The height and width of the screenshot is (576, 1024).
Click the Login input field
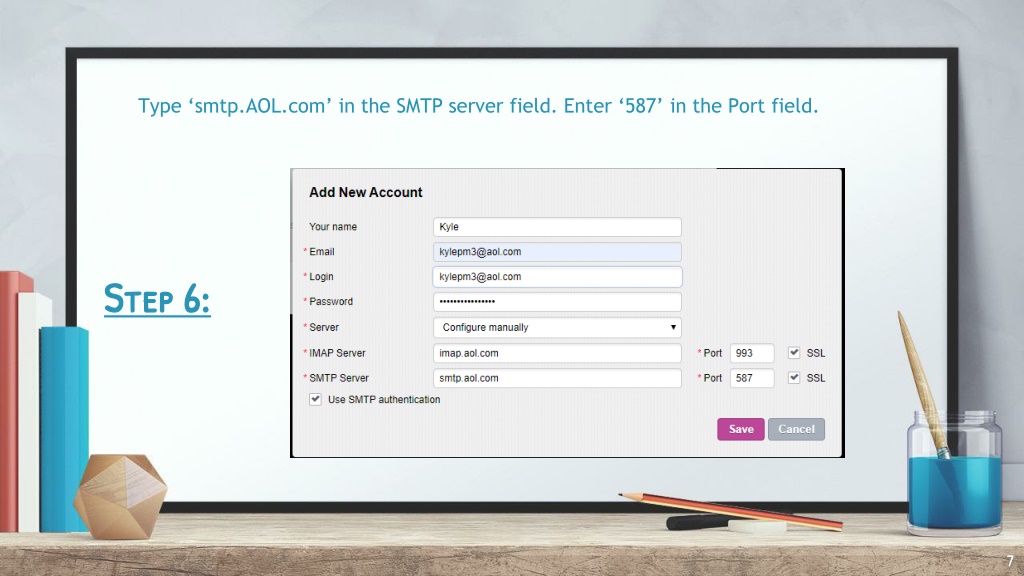(x=557, y=277)
